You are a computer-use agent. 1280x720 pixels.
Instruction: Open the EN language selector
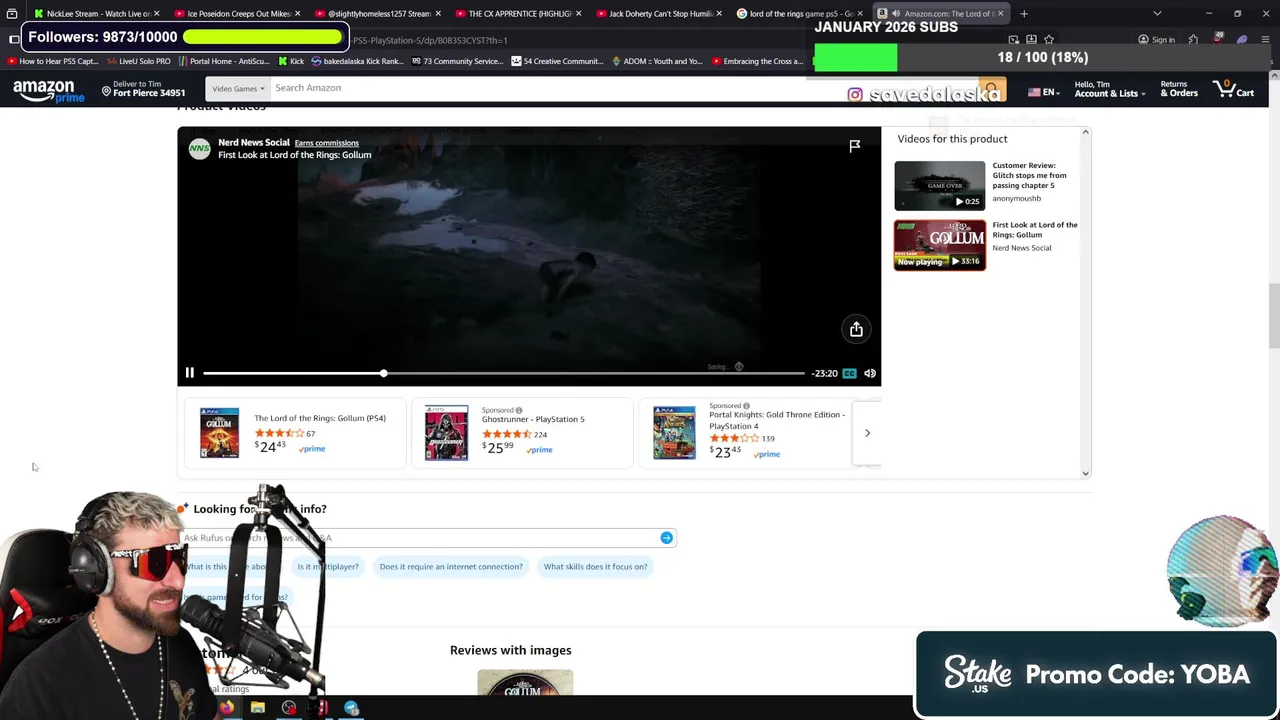click(x=1043, y=92)
